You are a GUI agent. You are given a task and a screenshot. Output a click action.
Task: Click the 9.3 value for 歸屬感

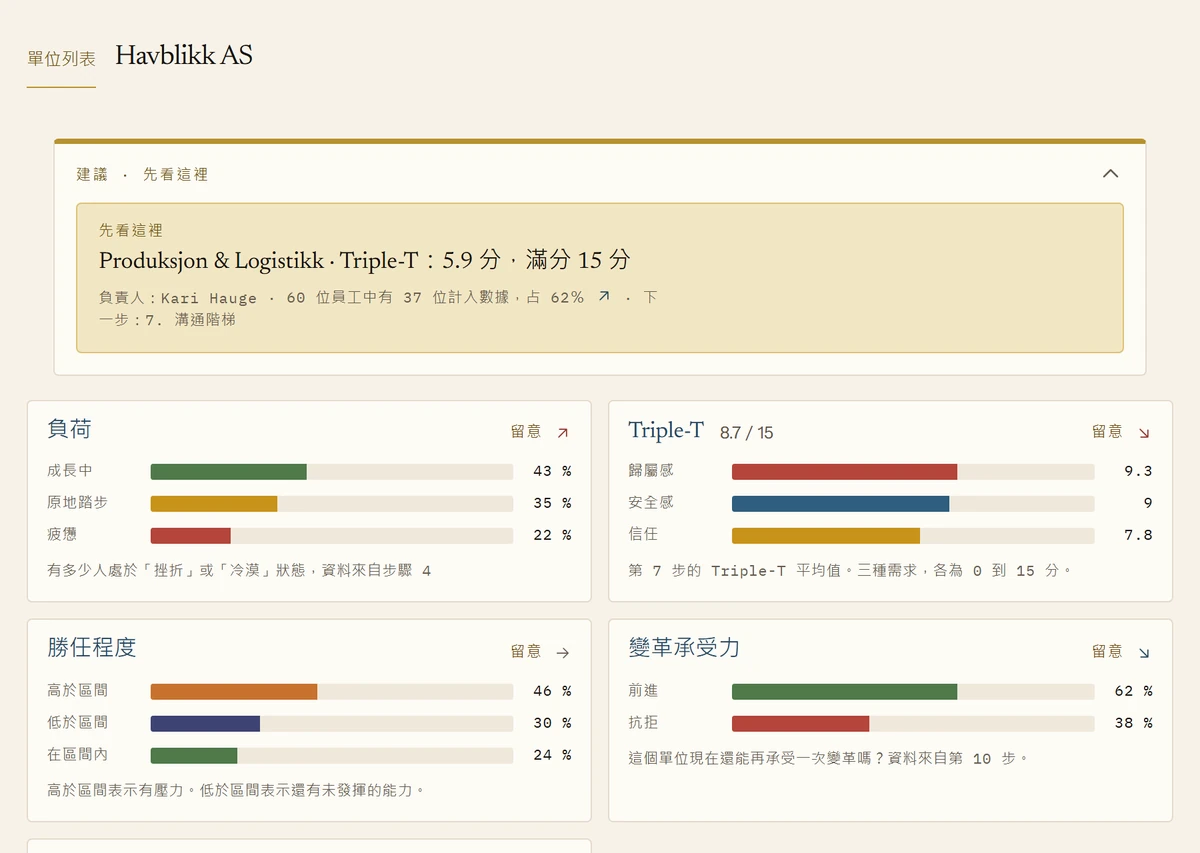1138,471
